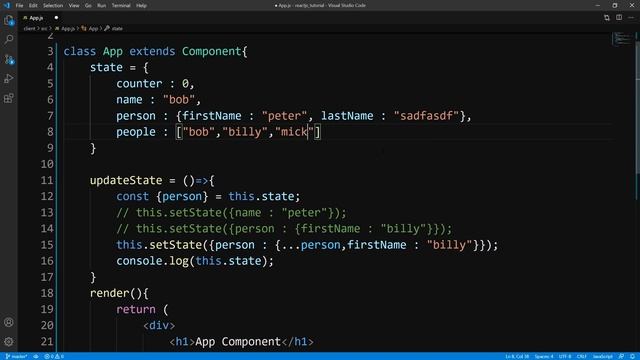Click on "Component" in class declaration
This screenshot has height=360, width=640.
coord(211,51)
